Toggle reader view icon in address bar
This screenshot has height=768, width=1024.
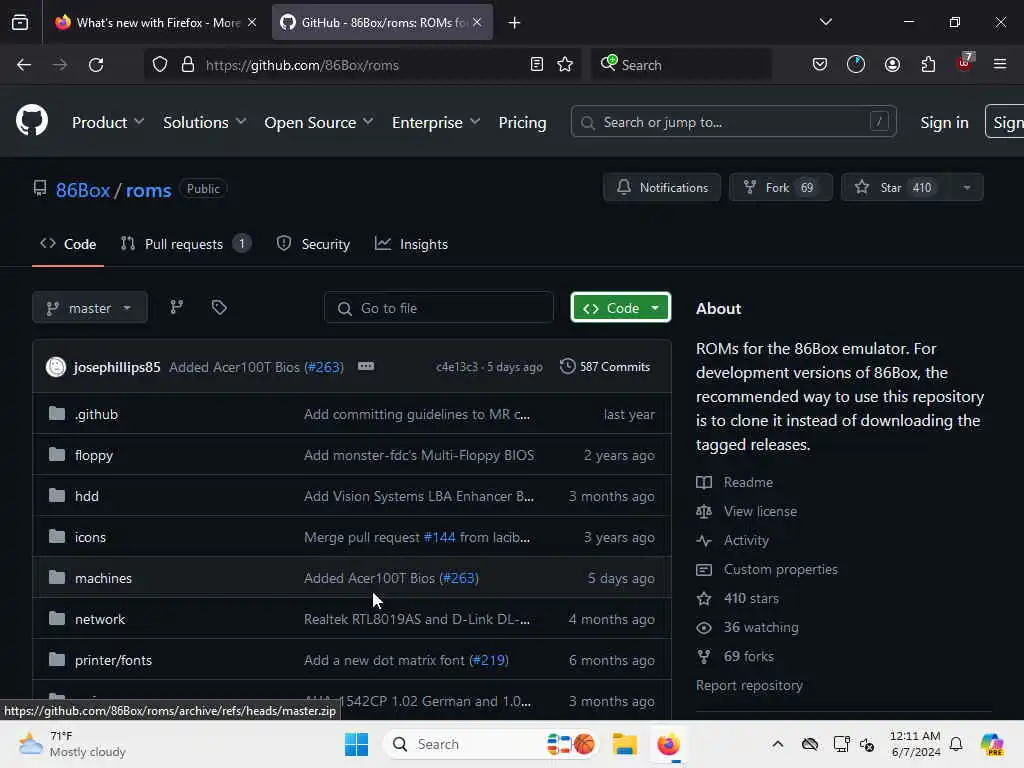pos(537,64)
